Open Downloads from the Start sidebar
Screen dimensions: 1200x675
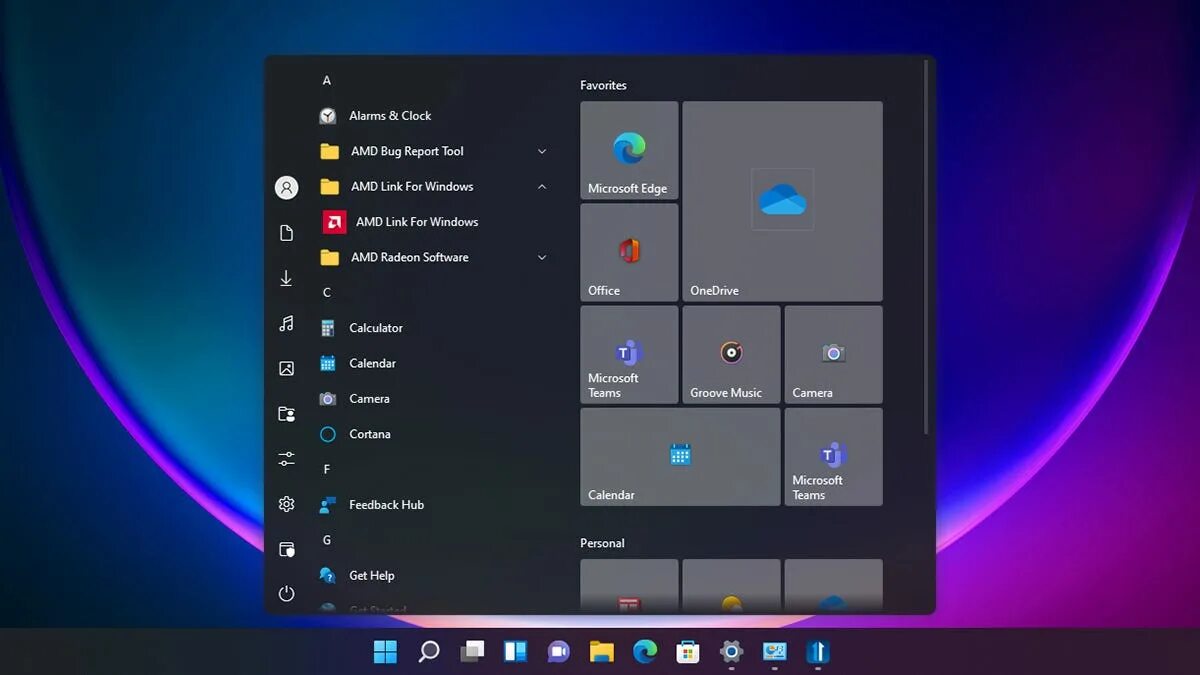[x=286, y=278]
